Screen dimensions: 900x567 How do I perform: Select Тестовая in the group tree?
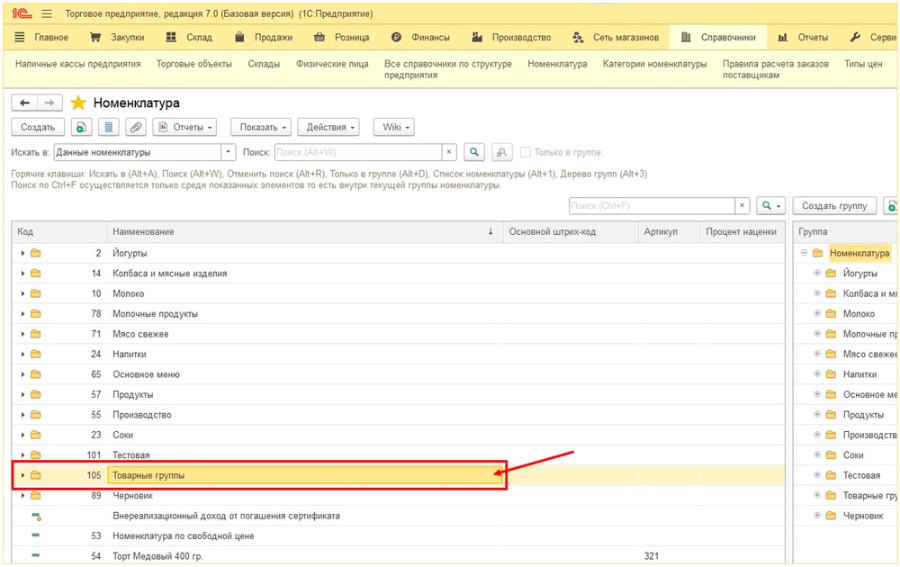(x=861, y=475)
